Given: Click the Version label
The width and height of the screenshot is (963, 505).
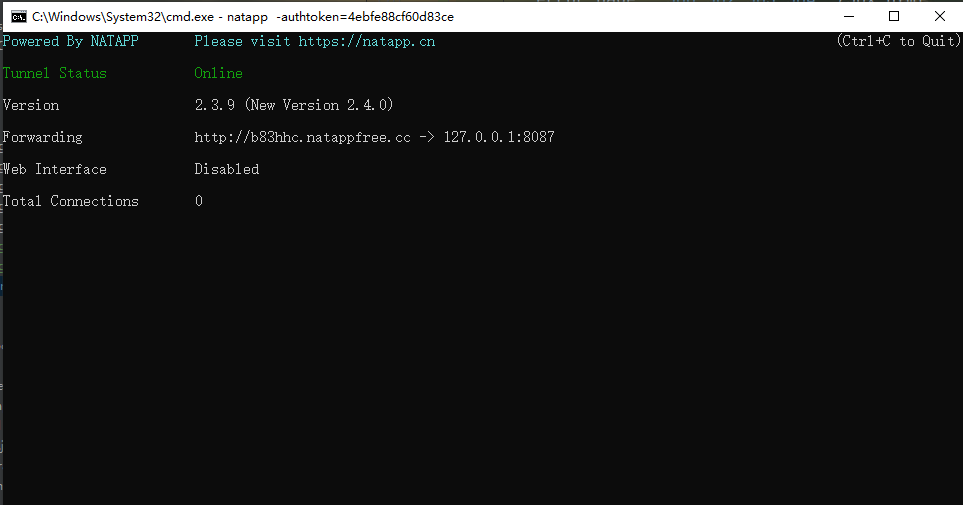Looking at the screenshot, I should [31, 105].
